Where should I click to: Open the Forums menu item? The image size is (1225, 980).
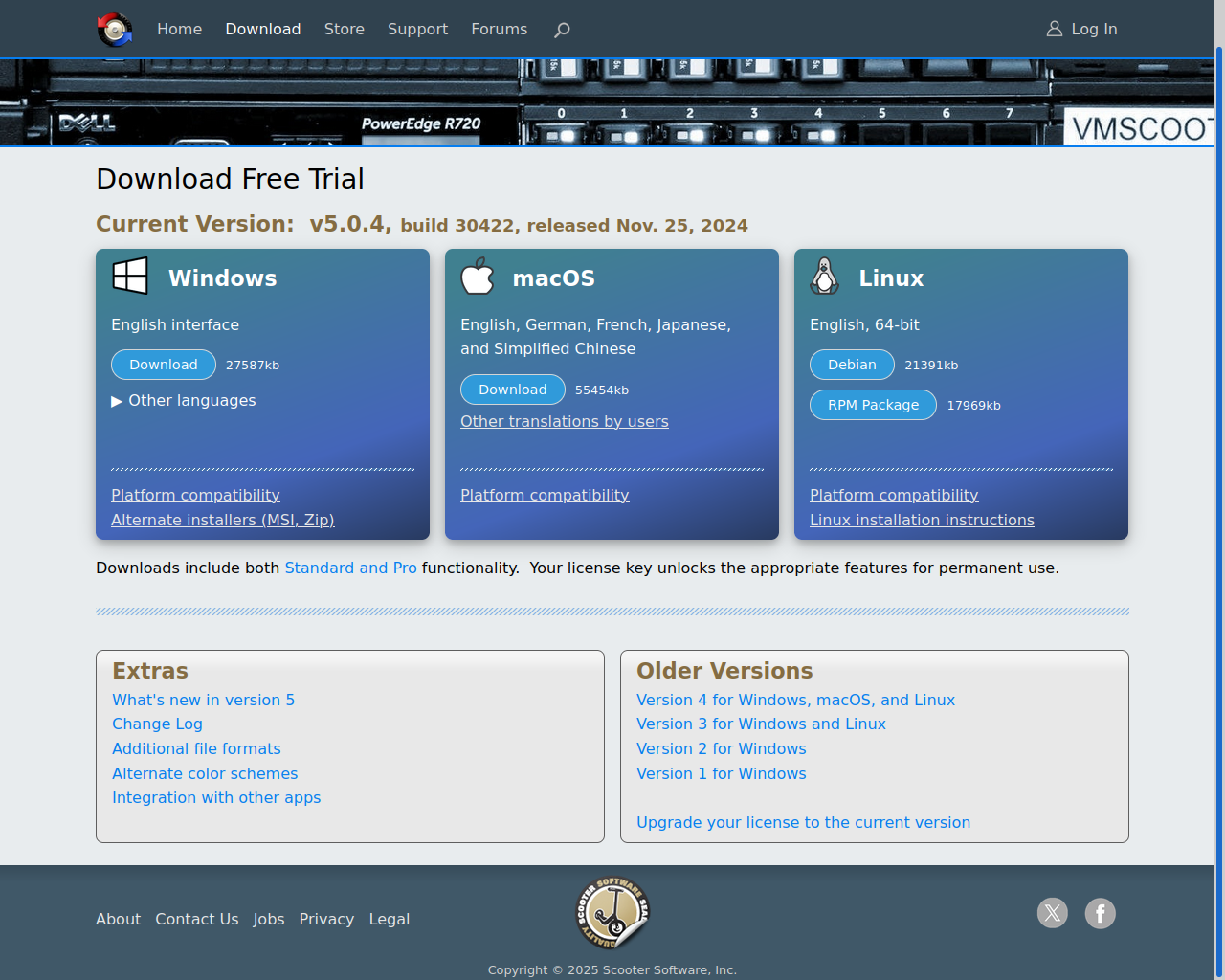pyautogui.click(x=500, y=29)
